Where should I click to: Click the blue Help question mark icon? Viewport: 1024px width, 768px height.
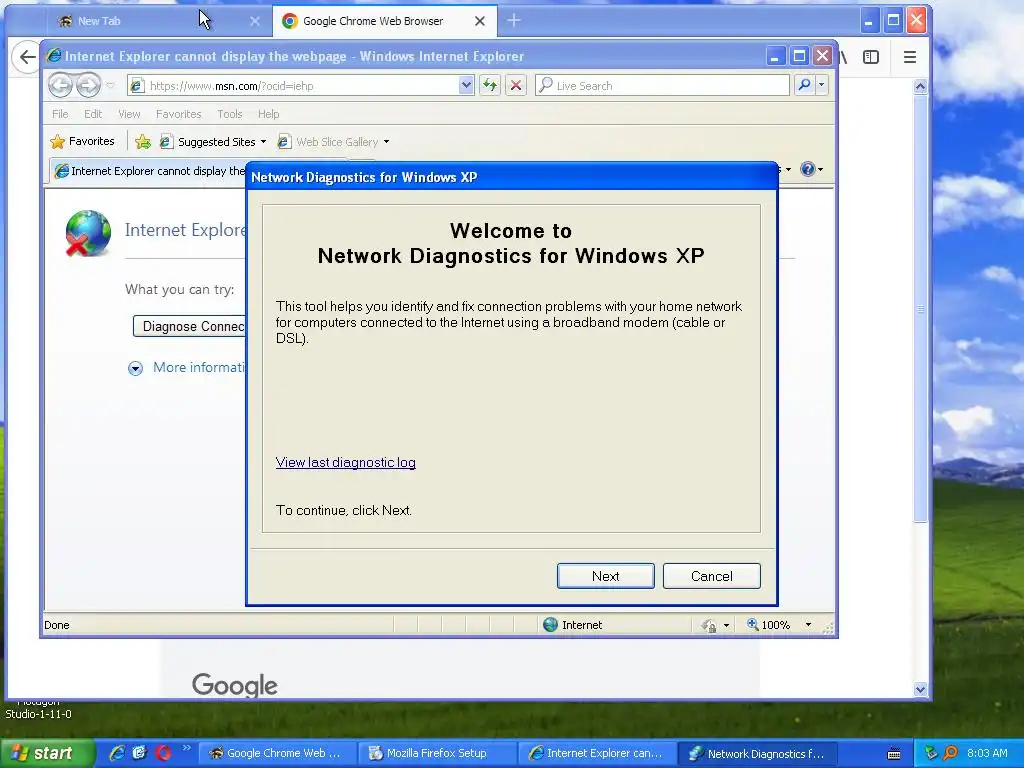coord(807,169)
